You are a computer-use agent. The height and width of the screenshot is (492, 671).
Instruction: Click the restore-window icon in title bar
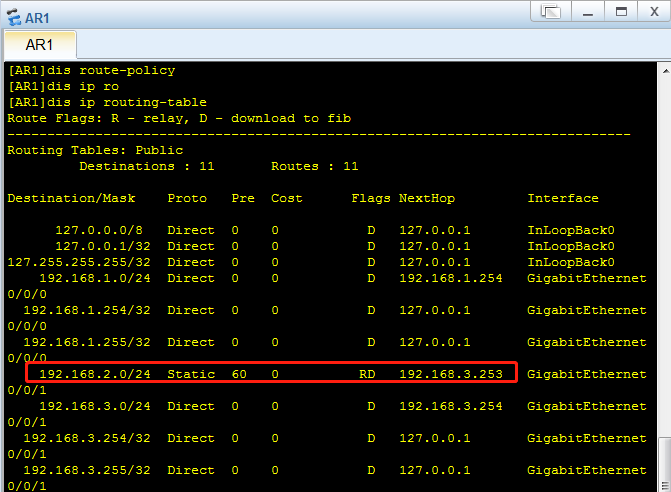551,11
